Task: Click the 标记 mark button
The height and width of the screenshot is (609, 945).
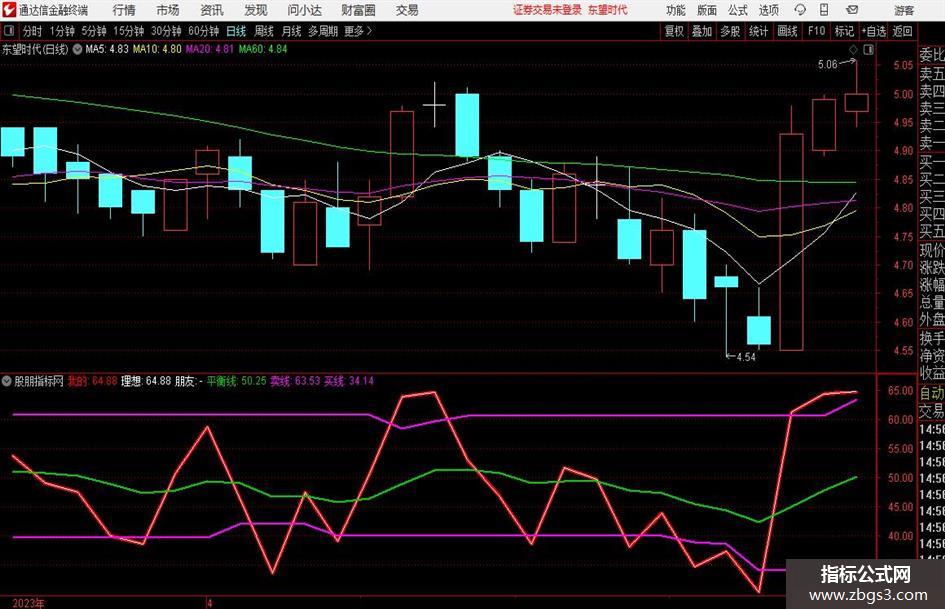Action: click(x=844, y=31)
